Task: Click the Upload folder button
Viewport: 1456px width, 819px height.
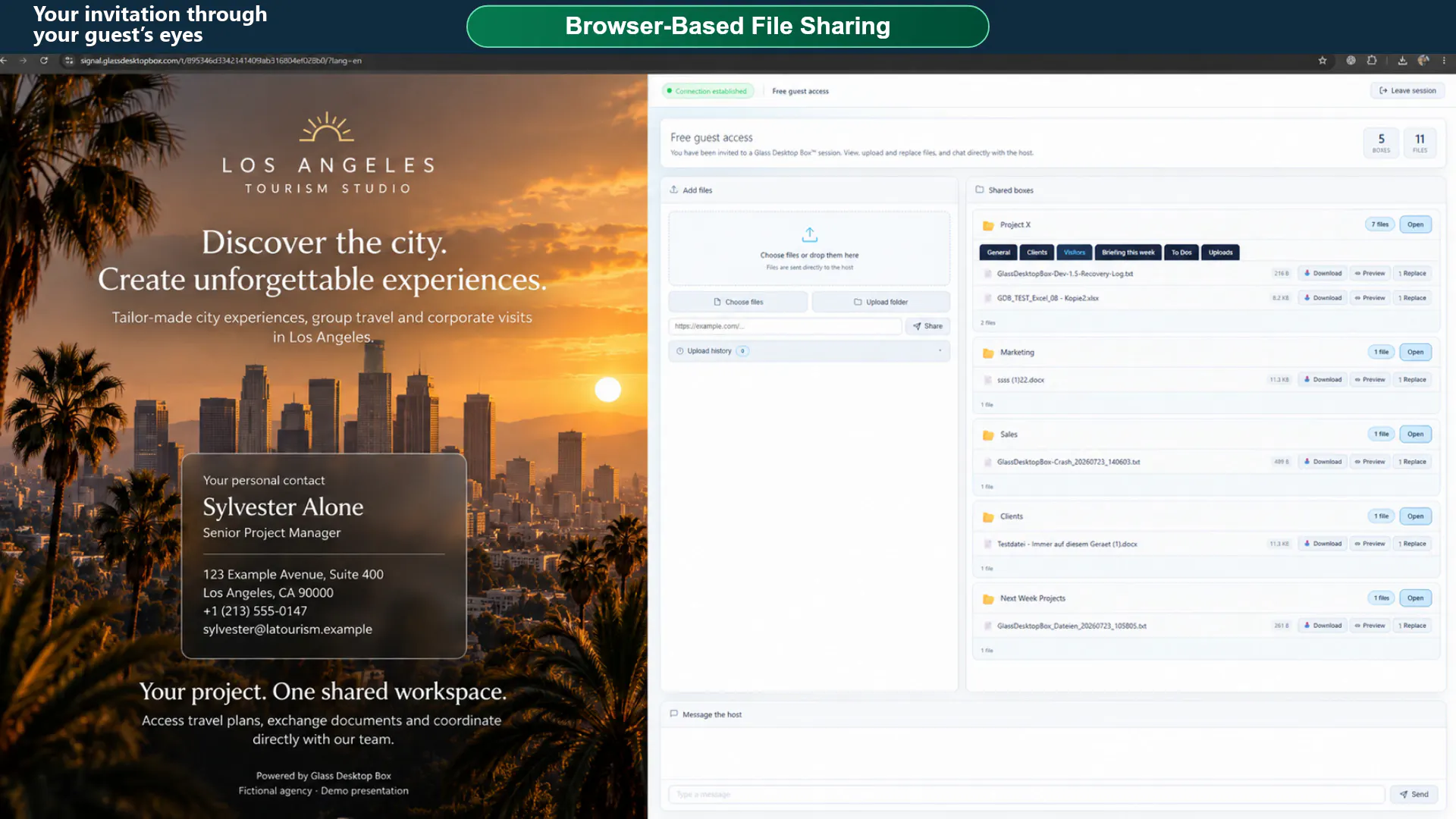Action: click(880, 302)
